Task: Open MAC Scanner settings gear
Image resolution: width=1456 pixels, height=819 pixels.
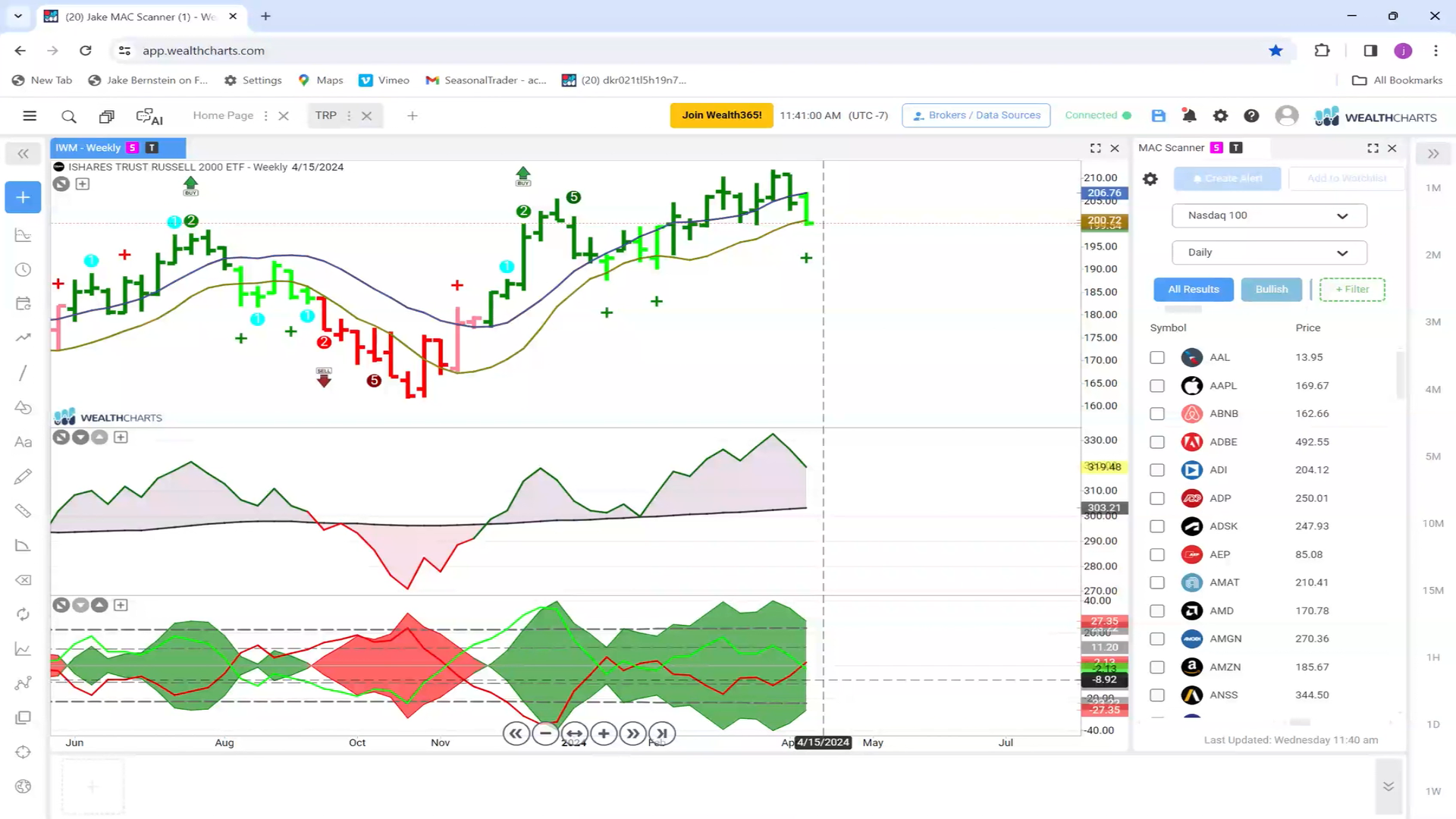Action: (x=1150, y=179)
